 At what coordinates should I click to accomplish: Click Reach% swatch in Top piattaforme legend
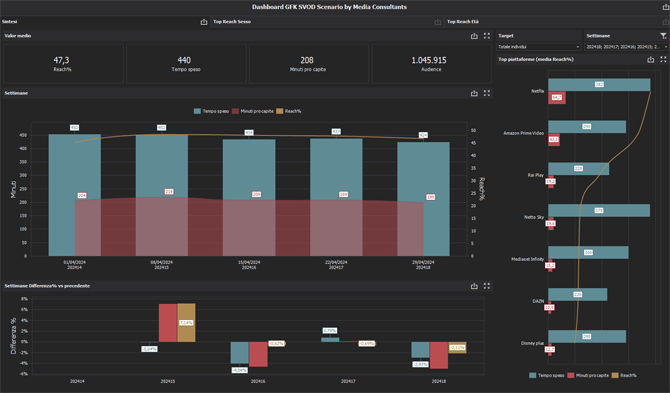point(615,375)
